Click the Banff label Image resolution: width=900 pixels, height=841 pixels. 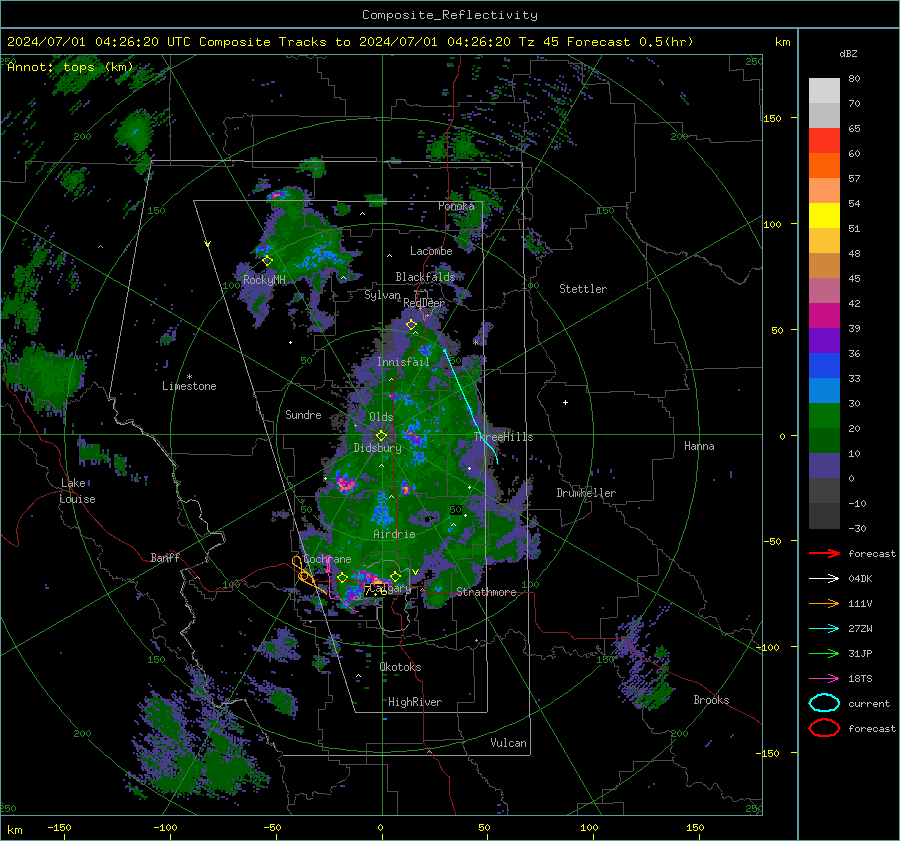[165, 557]
